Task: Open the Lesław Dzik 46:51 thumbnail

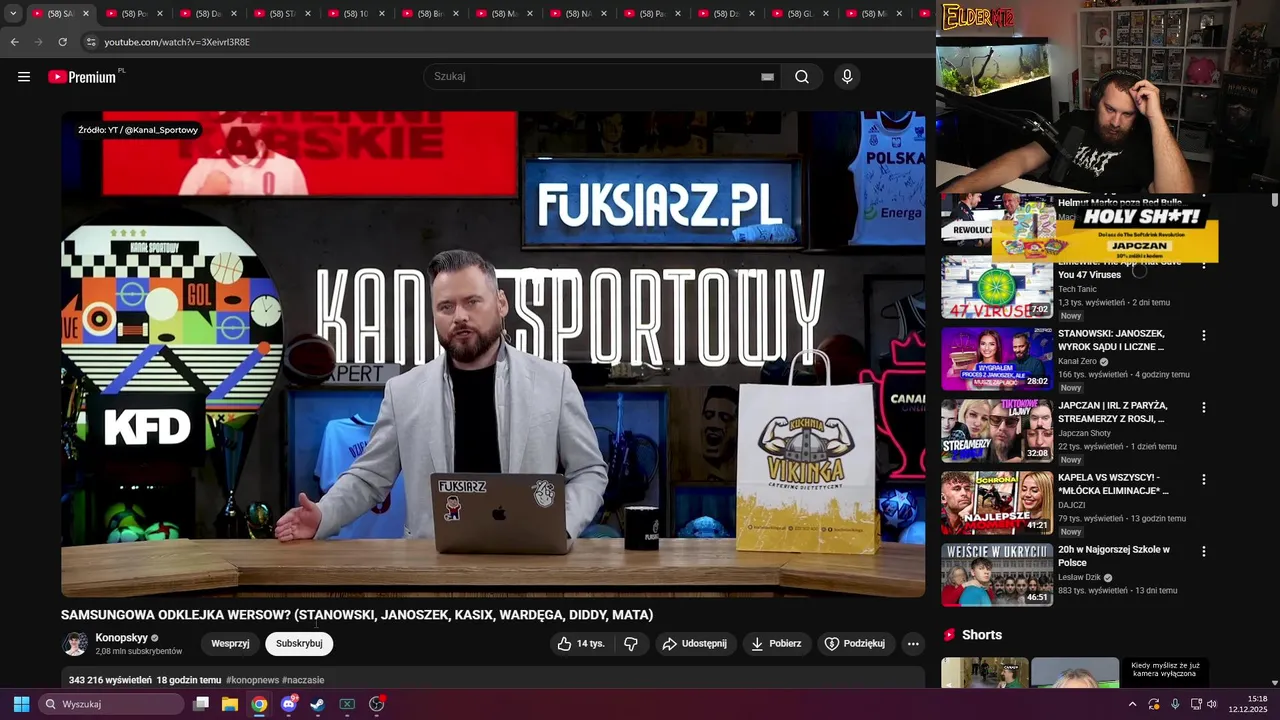Action: 997,575
